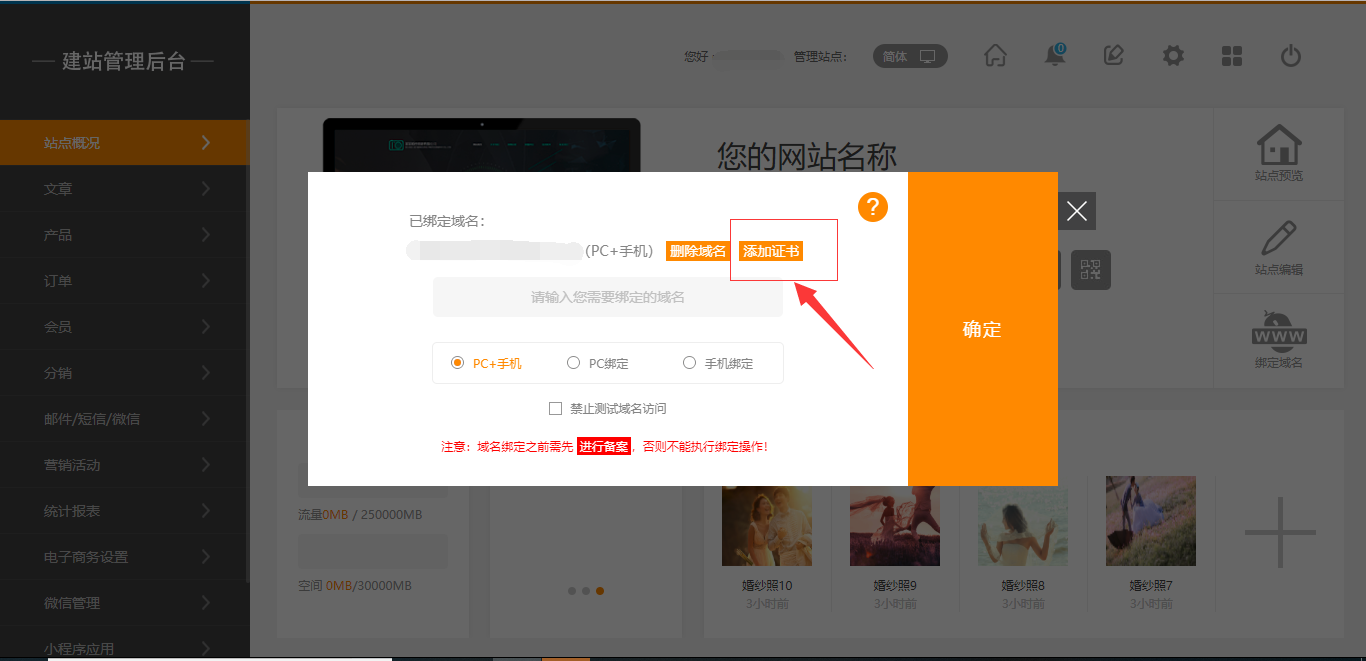Select the PC+手机 radio option

click(458, 363)
